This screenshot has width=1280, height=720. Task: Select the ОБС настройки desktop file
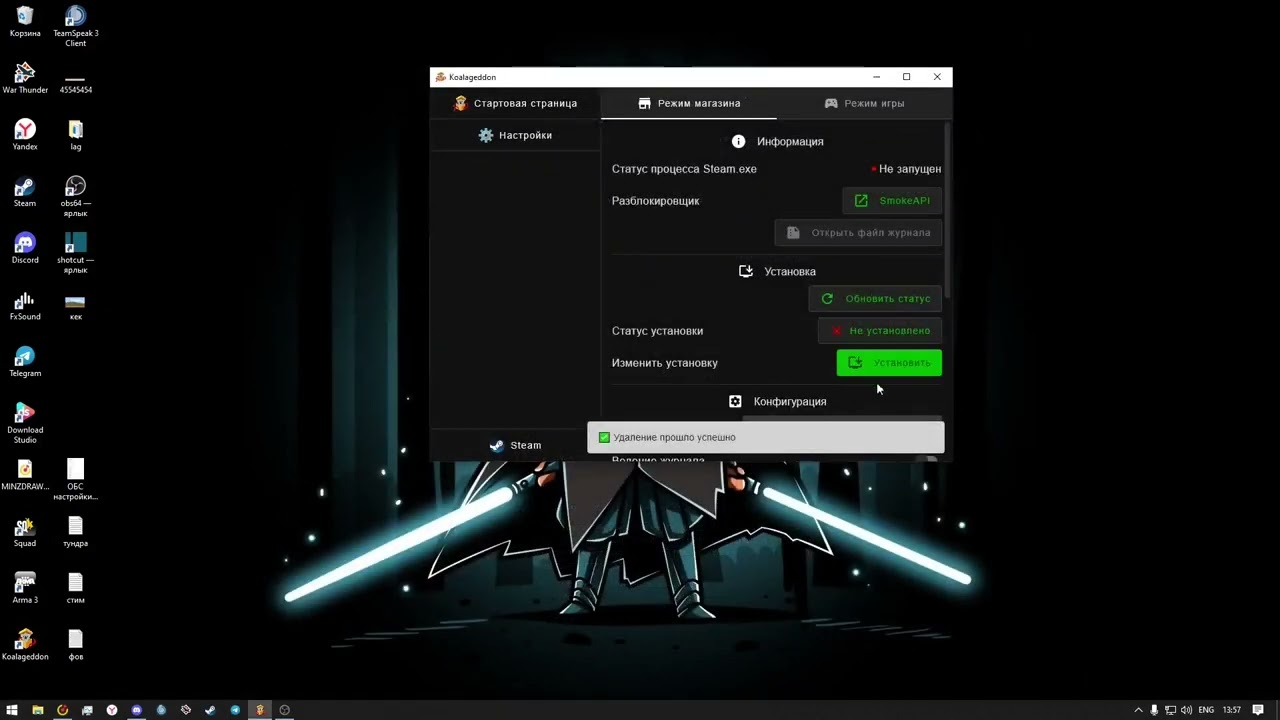(75, 480)
